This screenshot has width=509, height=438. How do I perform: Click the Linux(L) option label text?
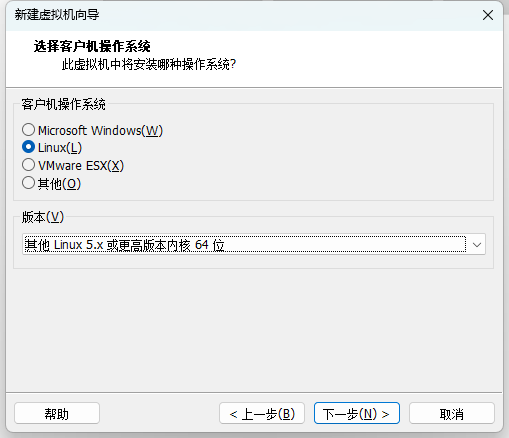[x=60, y=148]
